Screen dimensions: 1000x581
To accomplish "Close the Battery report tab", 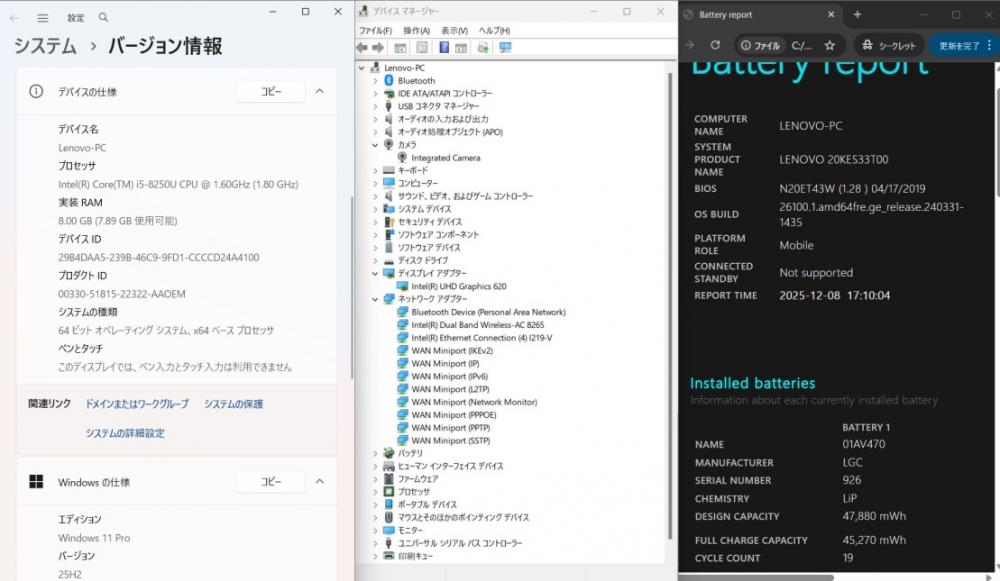I will 831,14.
